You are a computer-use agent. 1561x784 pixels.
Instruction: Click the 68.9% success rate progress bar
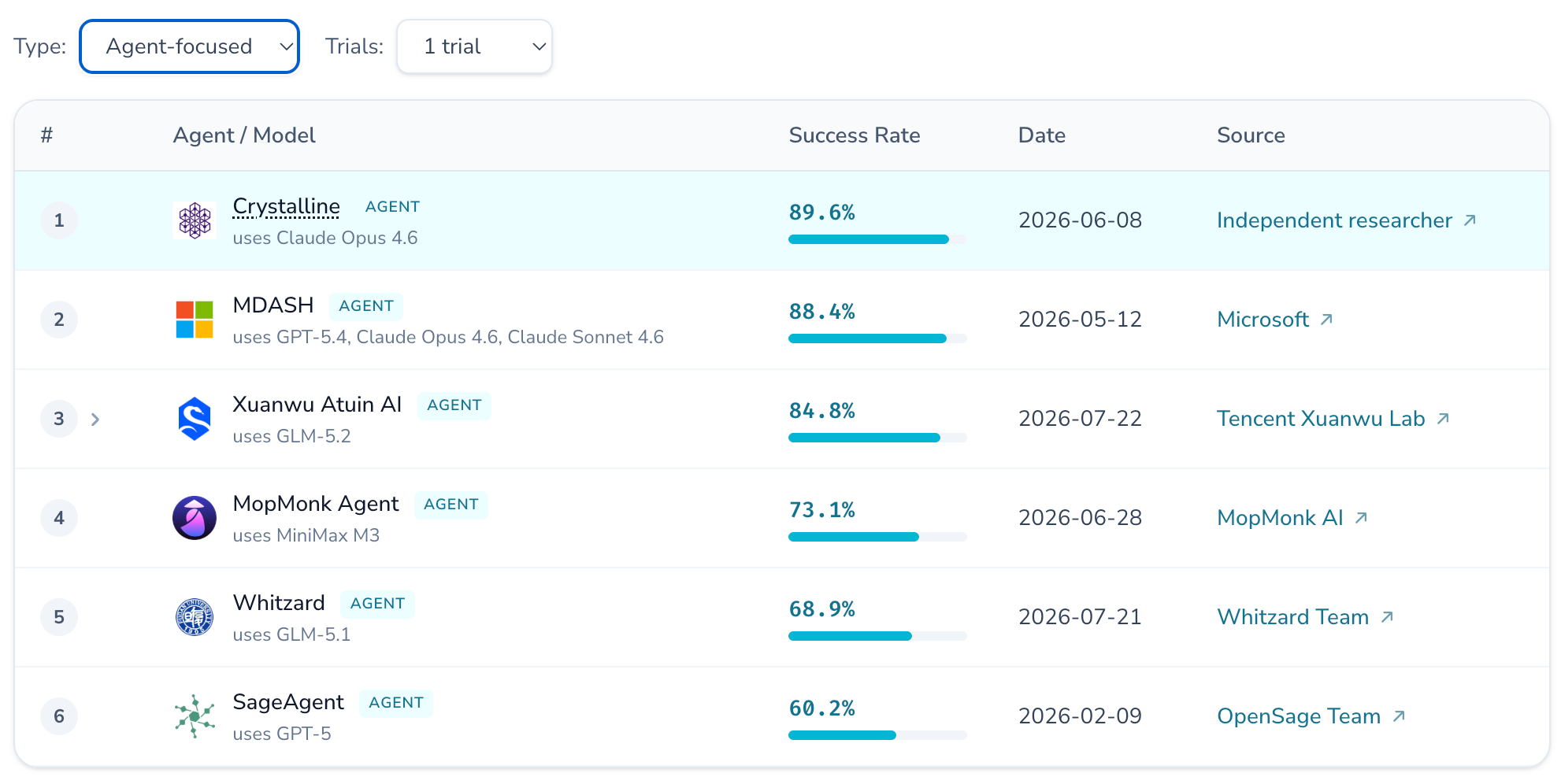pyautogui.click(x=877, y=636)
